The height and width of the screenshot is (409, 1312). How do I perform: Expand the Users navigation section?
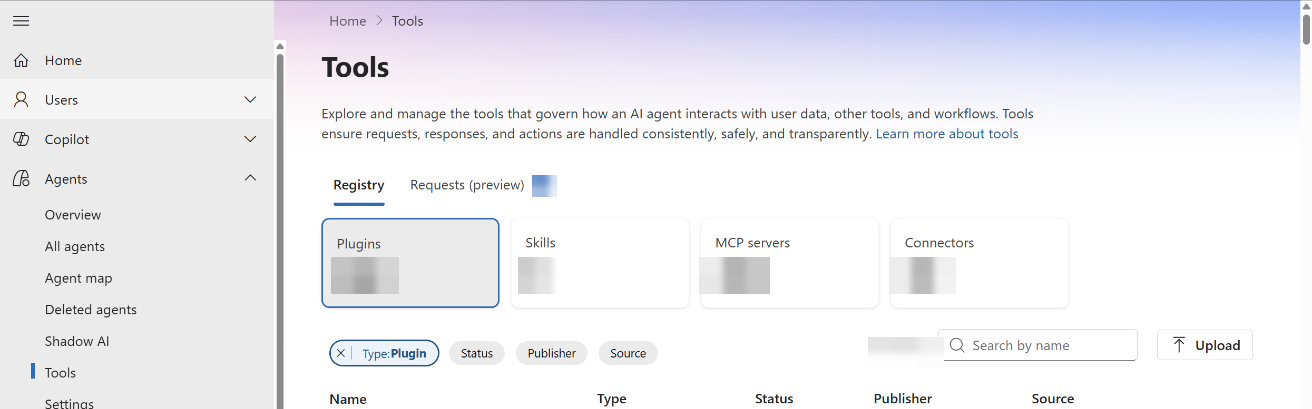251,100
